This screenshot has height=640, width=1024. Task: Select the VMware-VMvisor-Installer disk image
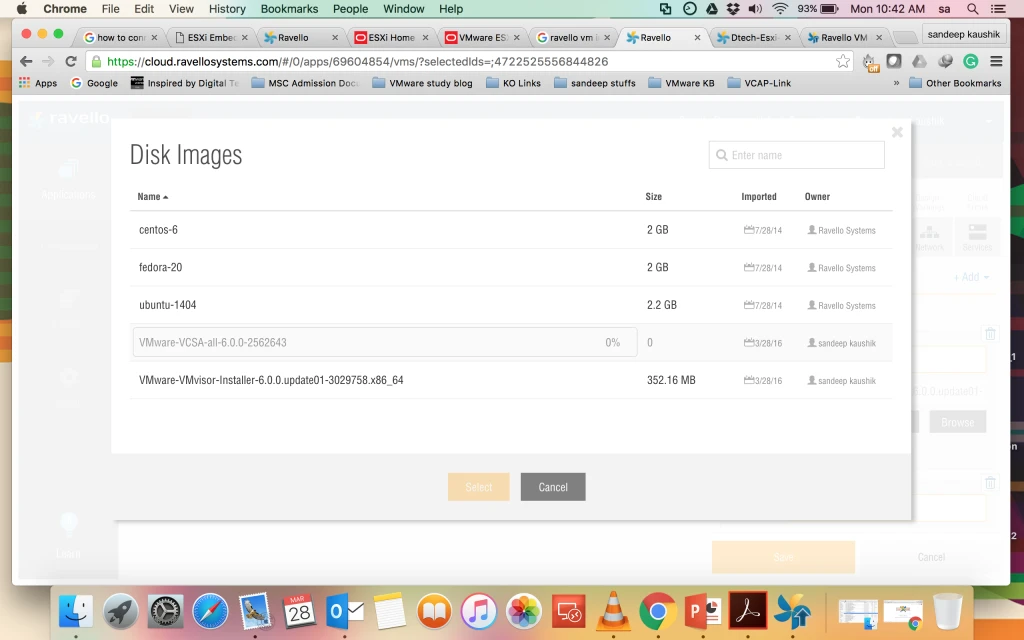pos(511,380)
